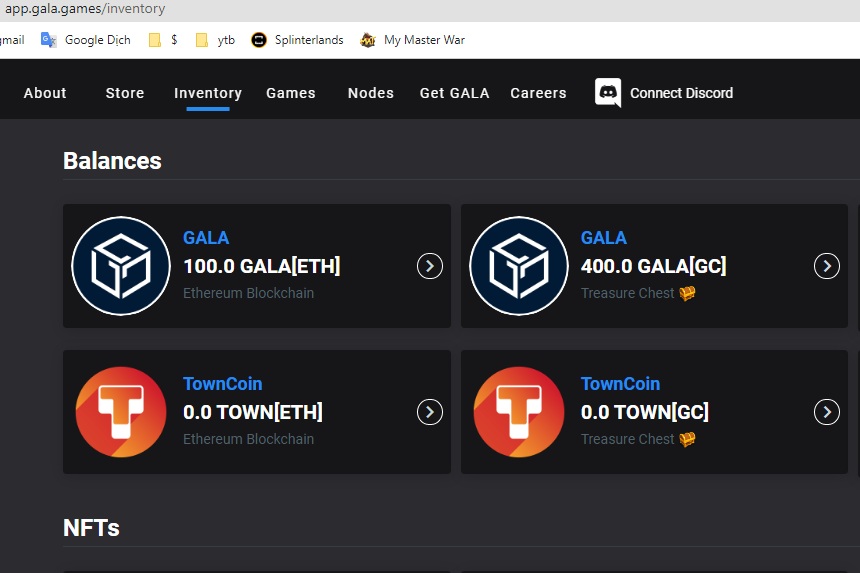Click the address bar showing app.gala.games/inventory
The image size is (860, 573).
click(x=84, y=9)
